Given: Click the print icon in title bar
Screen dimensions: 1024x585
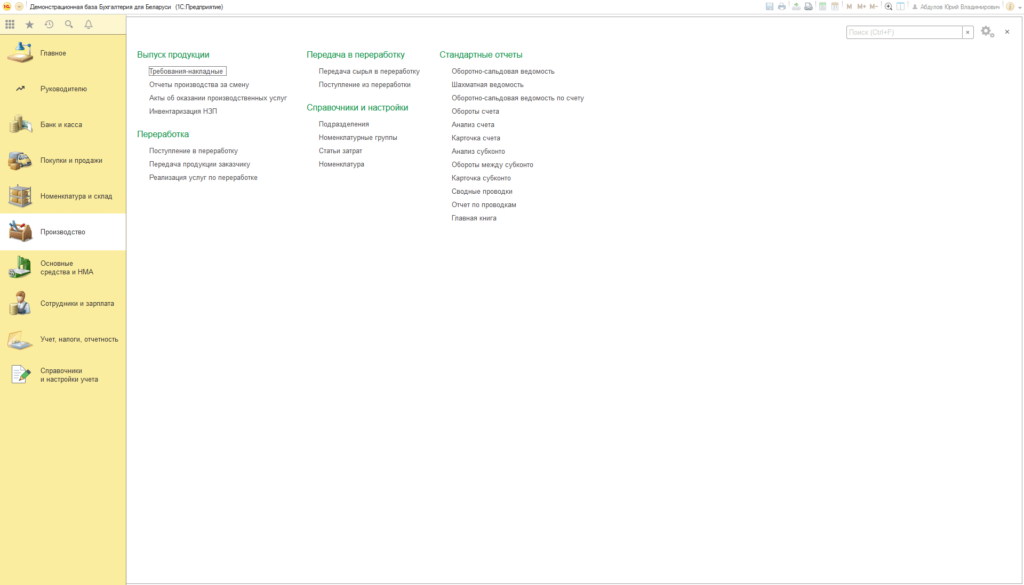Looking at the screenshot, I should 782,7.
